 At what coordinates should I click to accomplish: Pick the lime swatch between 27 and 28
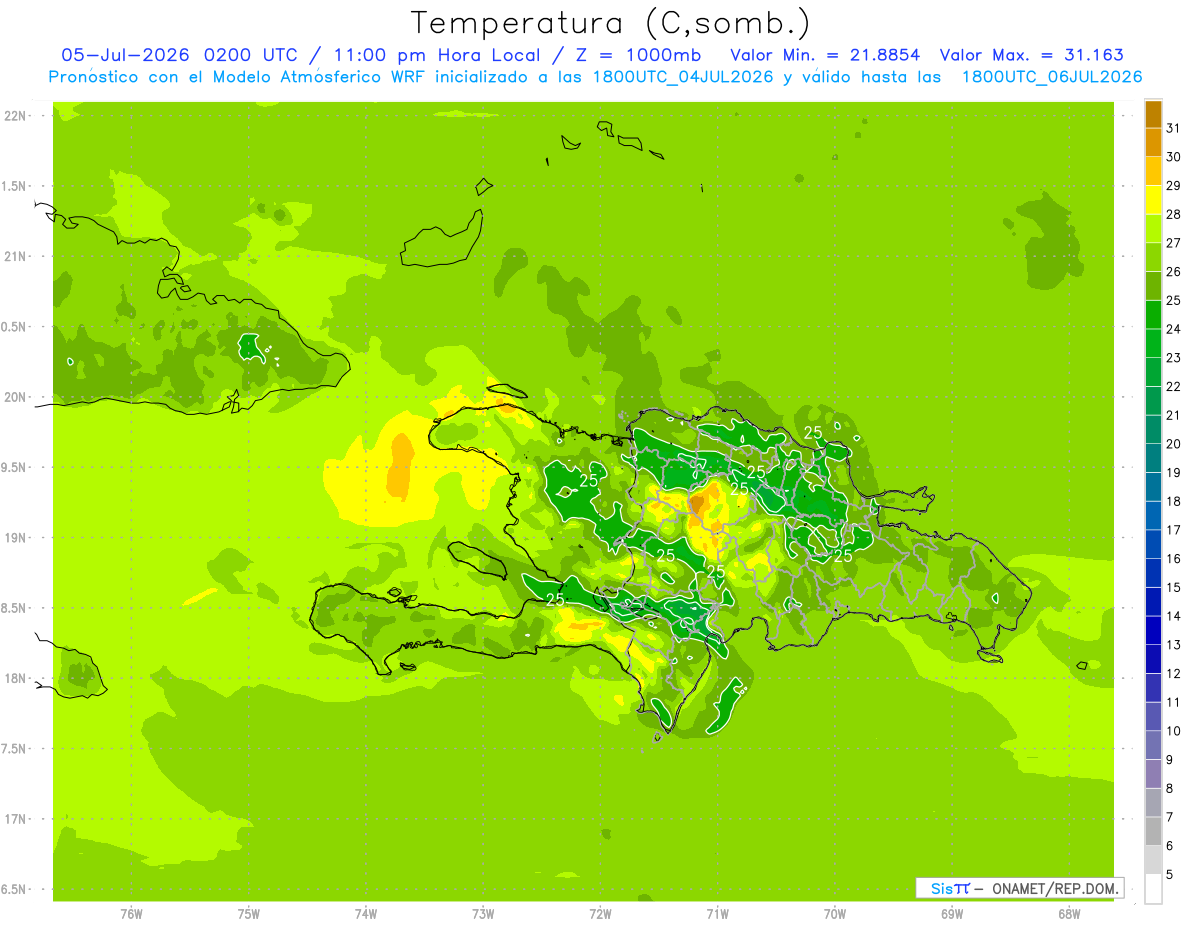[x=1153, y=228]
